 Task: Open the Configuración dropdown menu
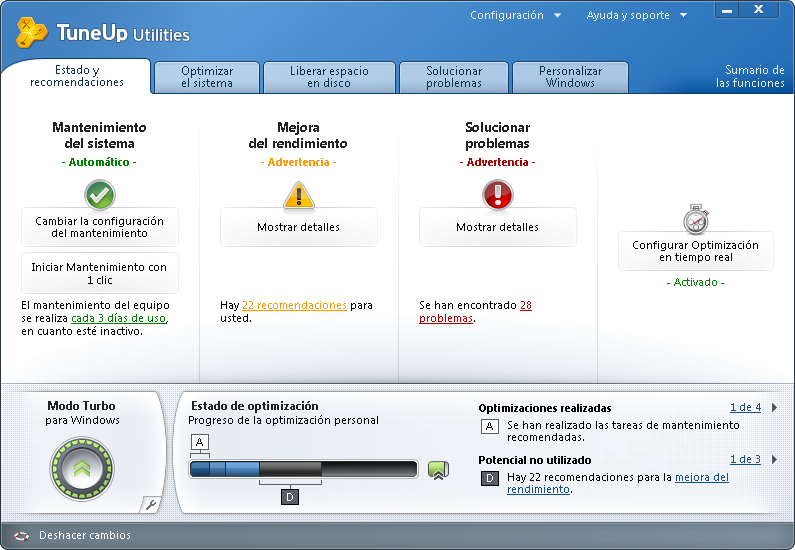pyautogui.click(x=515, y=15)
